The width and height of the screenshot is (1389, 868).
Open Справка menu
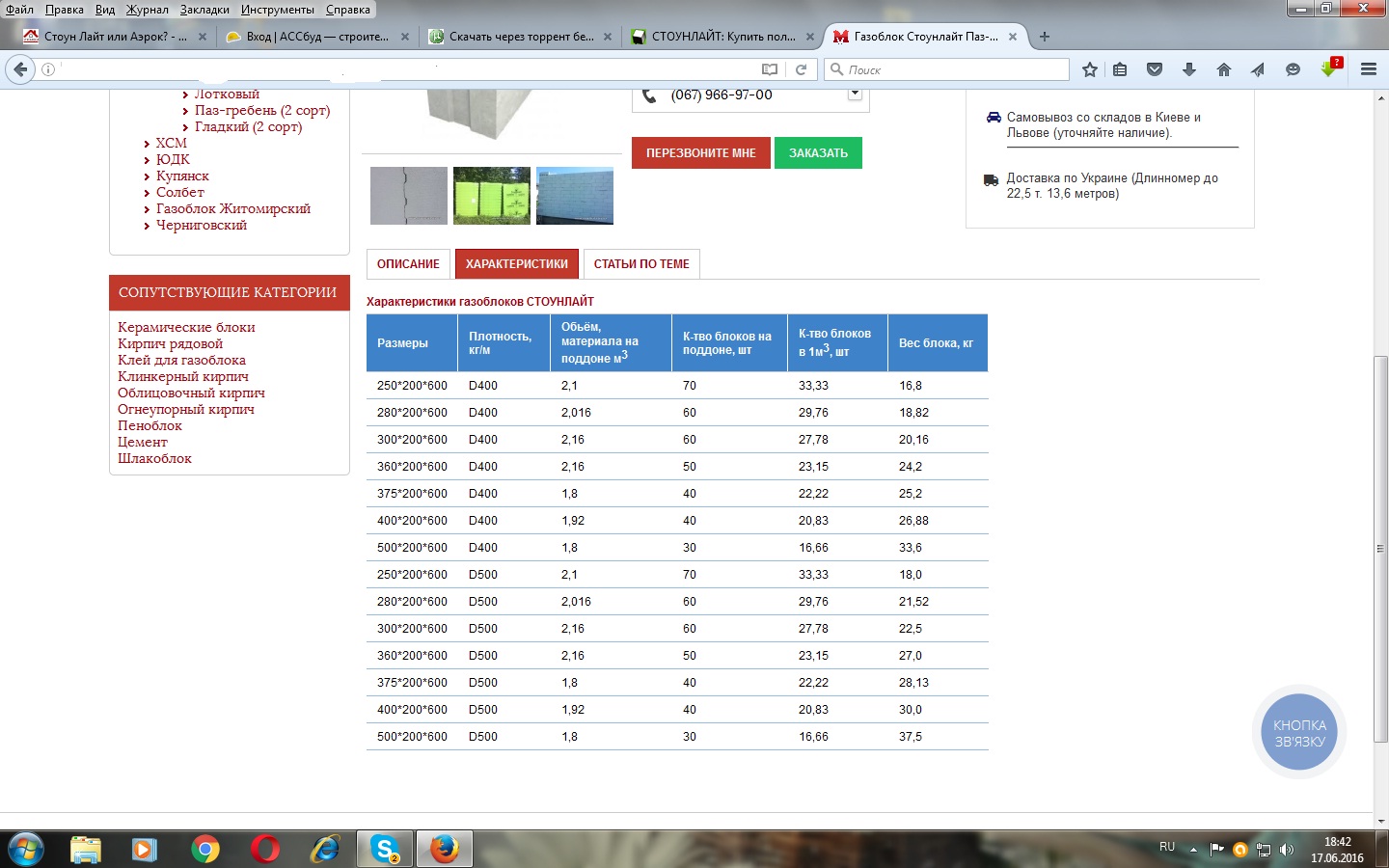point(348,10)
